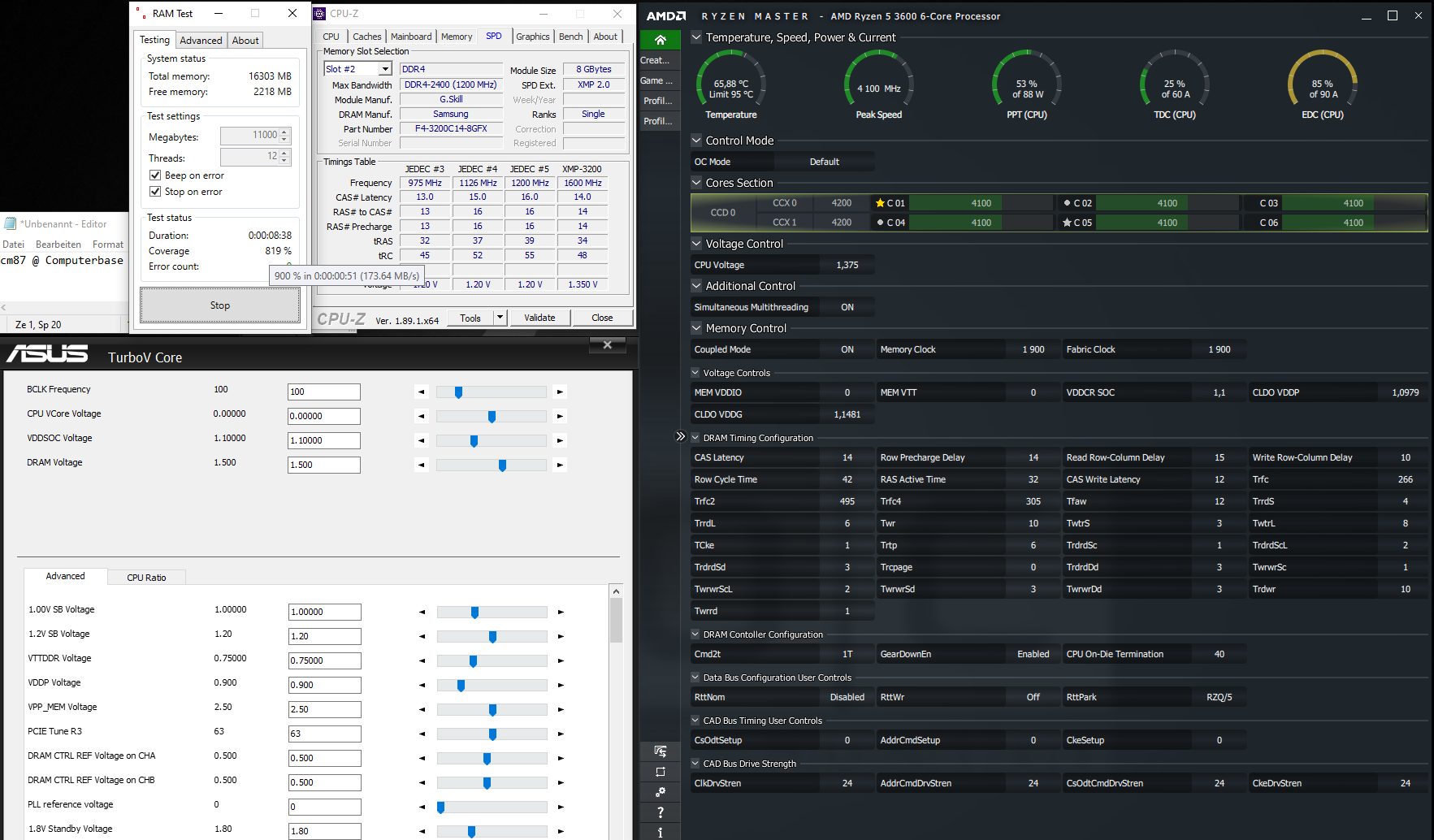Image resolution: width=1434 pixels, height=840 pixels.
Task: Switch to CPU-Z Mainboard tab
Action: point(411,37)
